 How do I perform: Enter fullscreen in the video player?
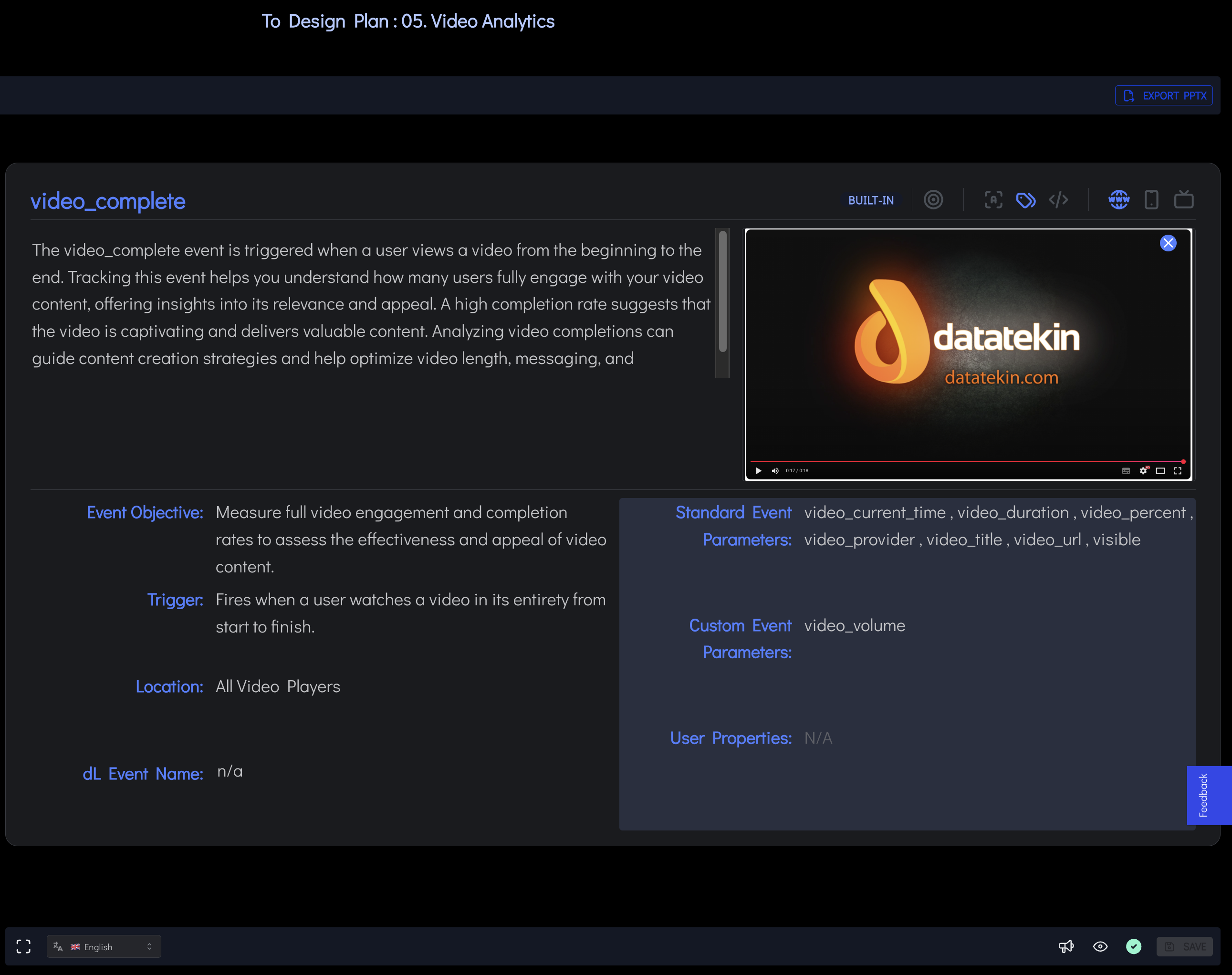point(1177,471)
